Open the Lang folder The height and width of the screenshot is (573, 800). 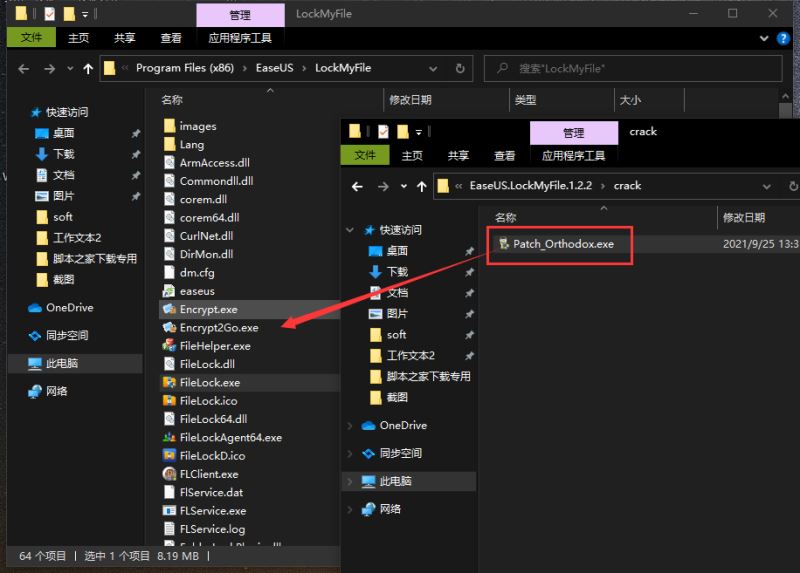click(192, 144)
